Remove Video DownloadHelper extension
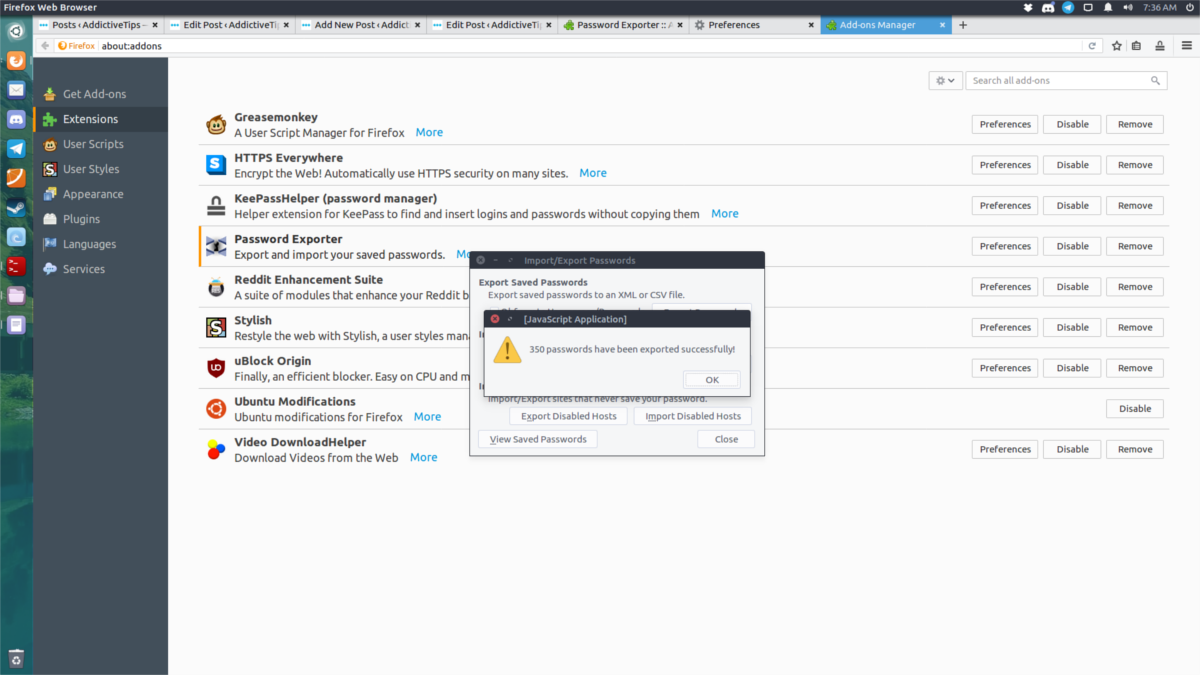 click(x=1135, y=449)
